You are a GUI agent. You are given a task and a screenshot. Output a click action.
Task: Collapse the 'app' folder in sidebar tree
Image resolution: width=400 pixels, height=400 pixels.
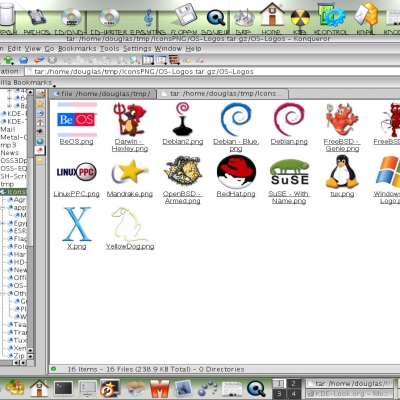3,207
